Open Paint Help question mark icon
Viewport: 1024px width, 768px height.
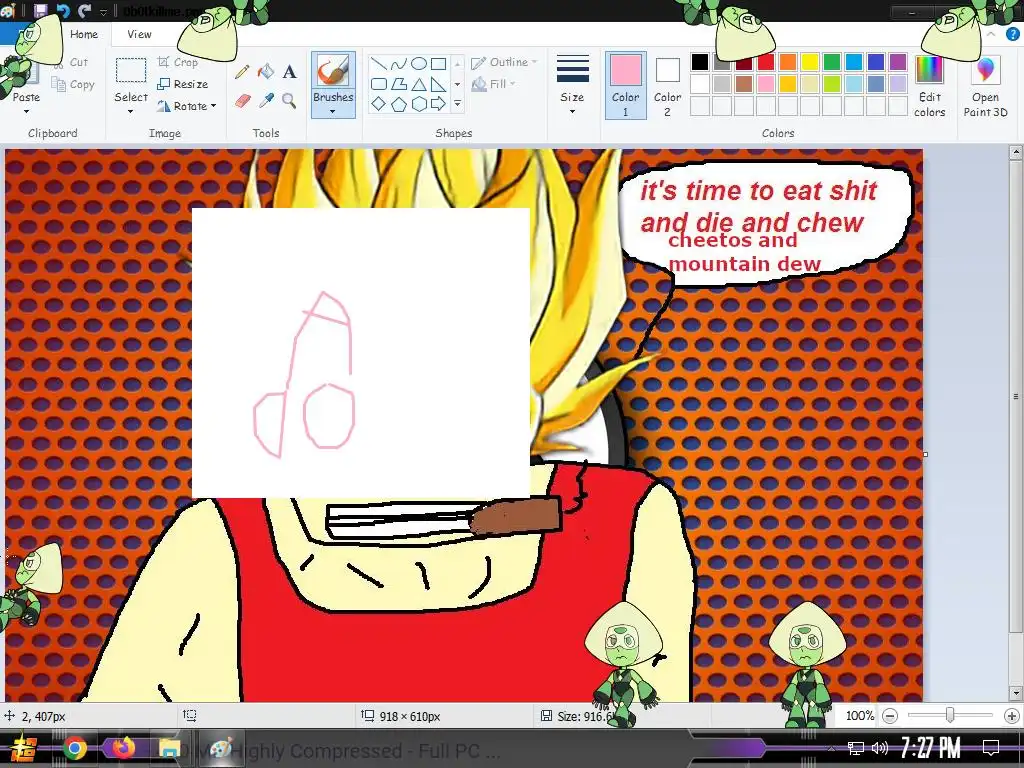[x=1012, y=34]
